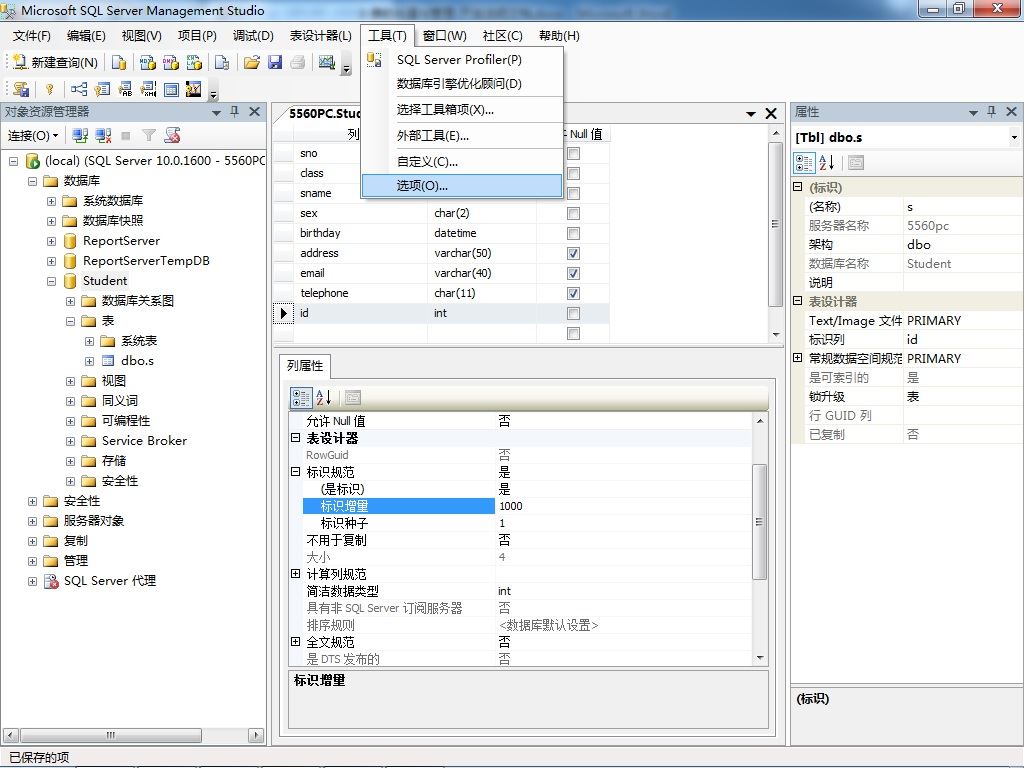Select 外部工具(E)... menu entry
This screenshot has height=768, width=1024.
click(432, 136)
